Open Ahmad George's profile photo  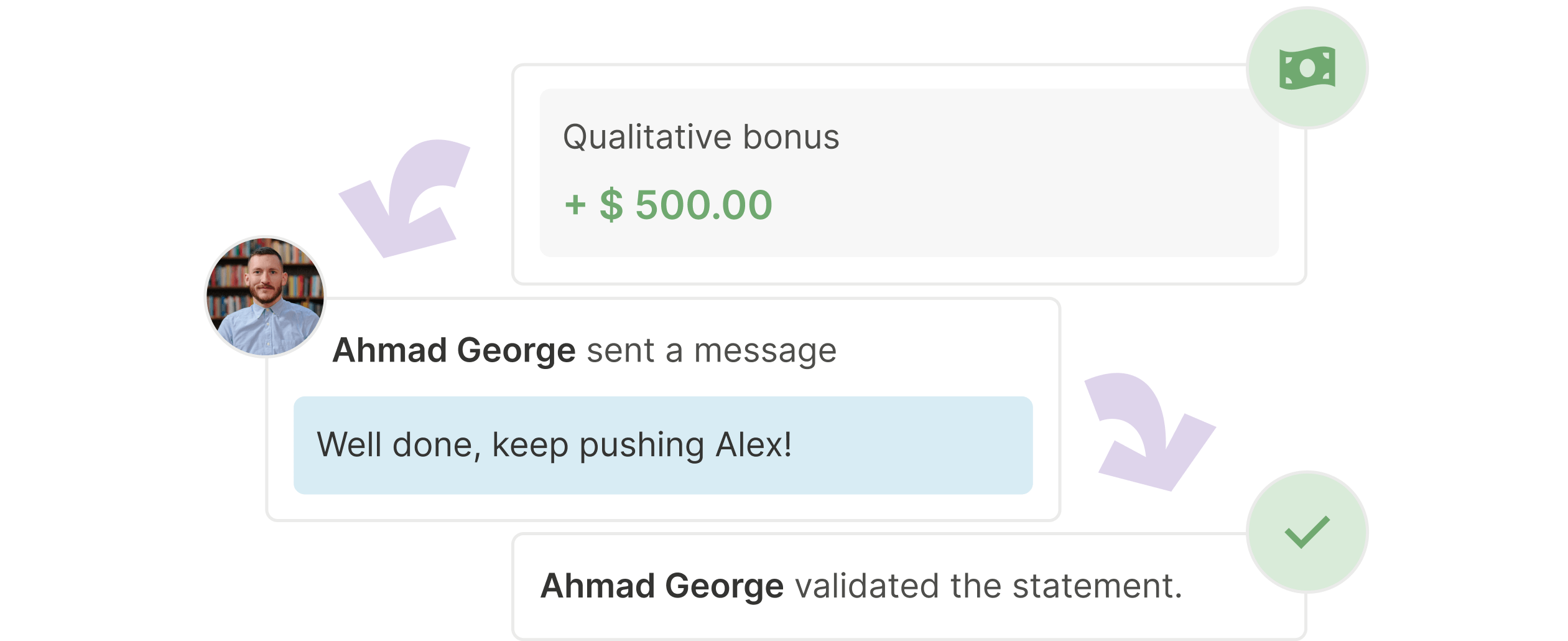(x=266, y=297)
